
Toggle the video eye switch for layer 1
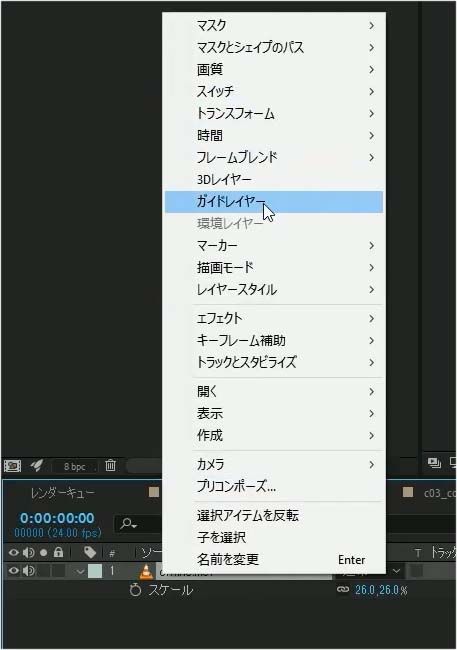(14, 571)
